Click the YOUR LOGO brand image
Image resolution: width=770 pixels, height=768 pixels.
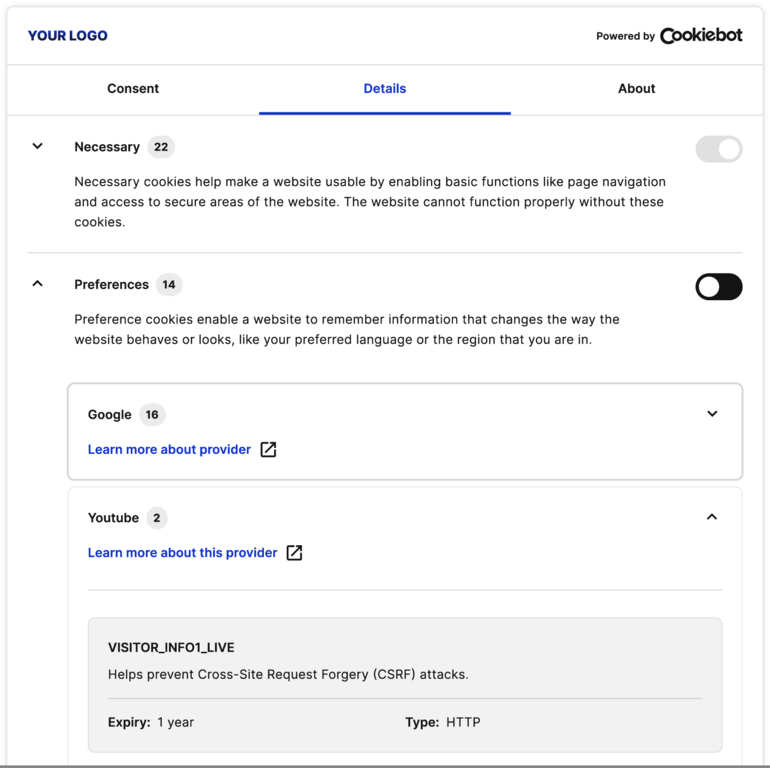[x=68, y=36]
